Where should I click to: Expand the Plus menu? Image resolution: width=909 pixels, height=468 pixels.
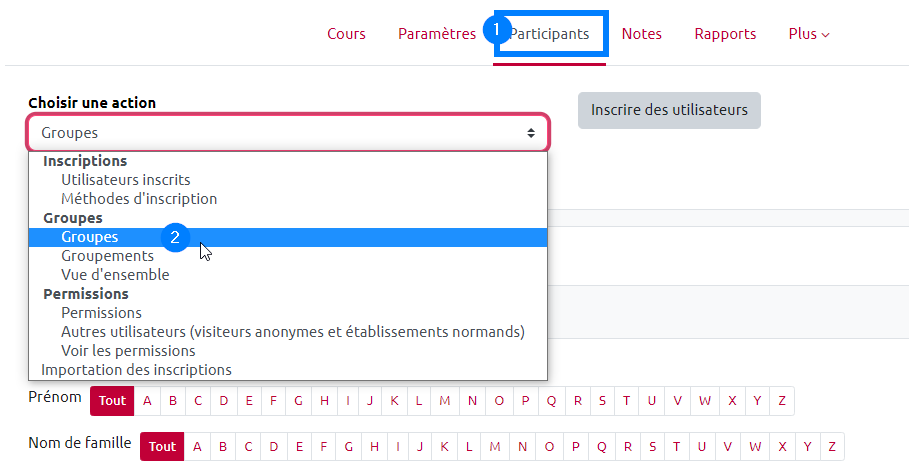(808, 34)
